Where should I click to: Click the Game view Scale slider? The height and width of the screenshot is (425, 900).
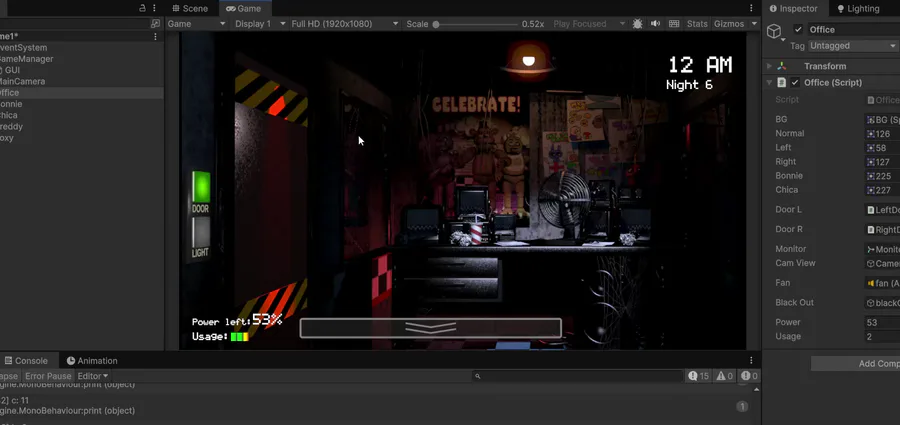click(476, 24)
